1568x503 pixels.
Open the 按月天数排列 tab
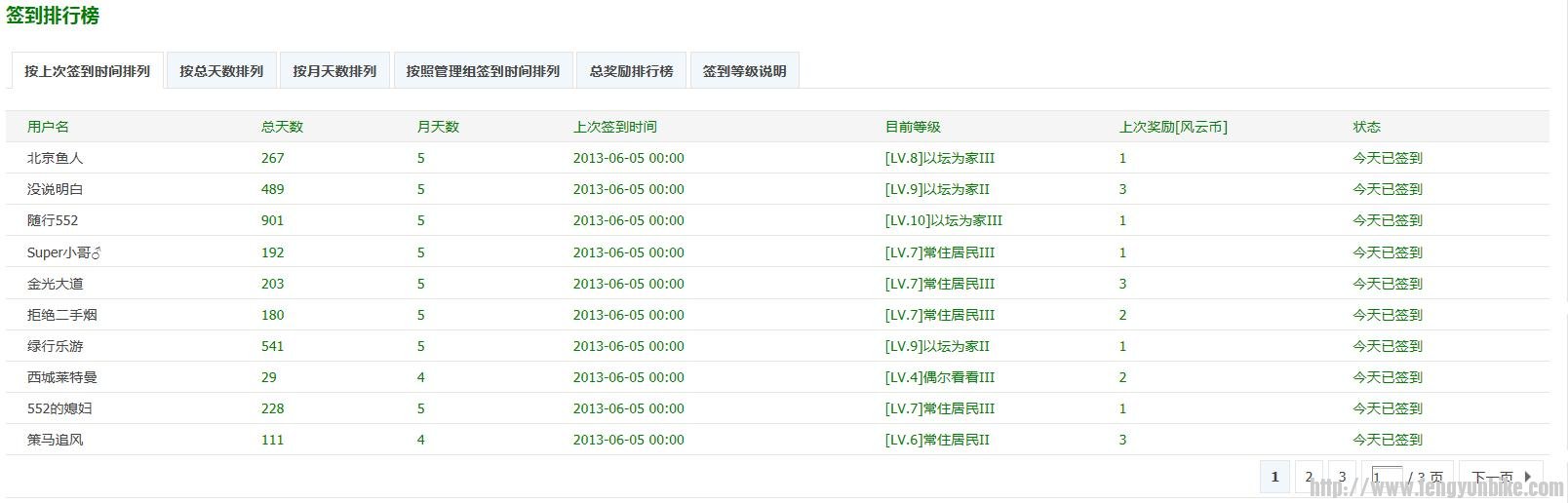coord(334,71)
